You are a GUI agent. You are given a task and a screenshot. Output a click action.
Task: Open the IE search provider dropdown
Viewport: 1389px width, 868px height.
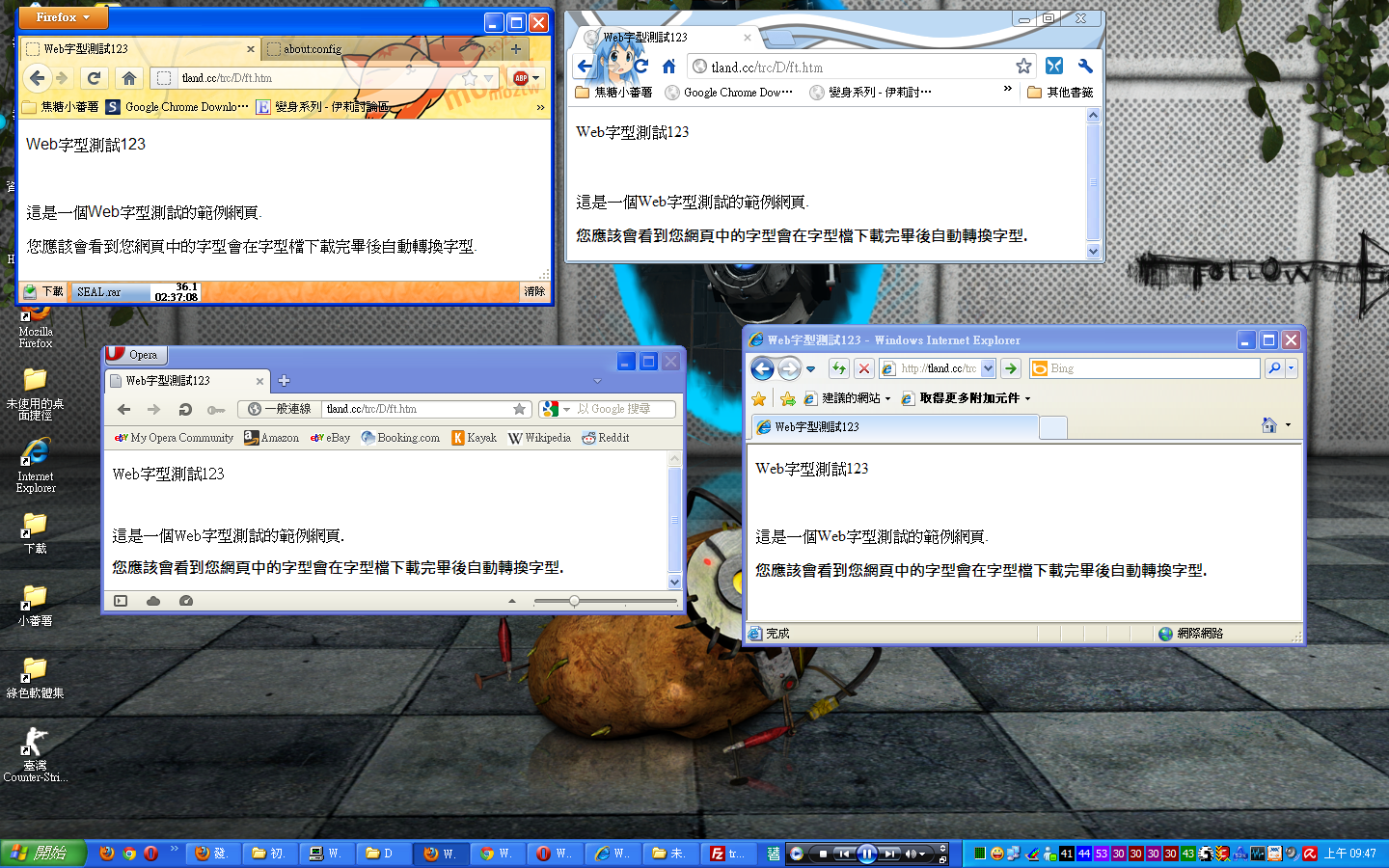click(1292, 368)
